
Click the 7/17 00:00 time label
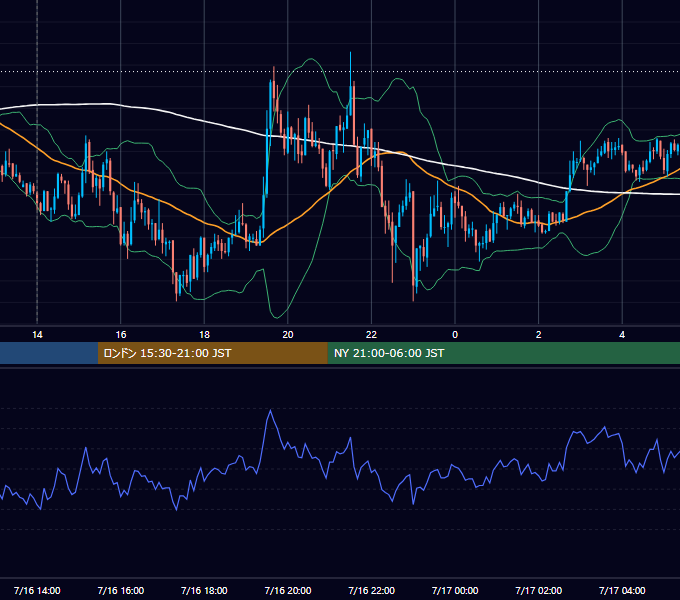point(455,590)
